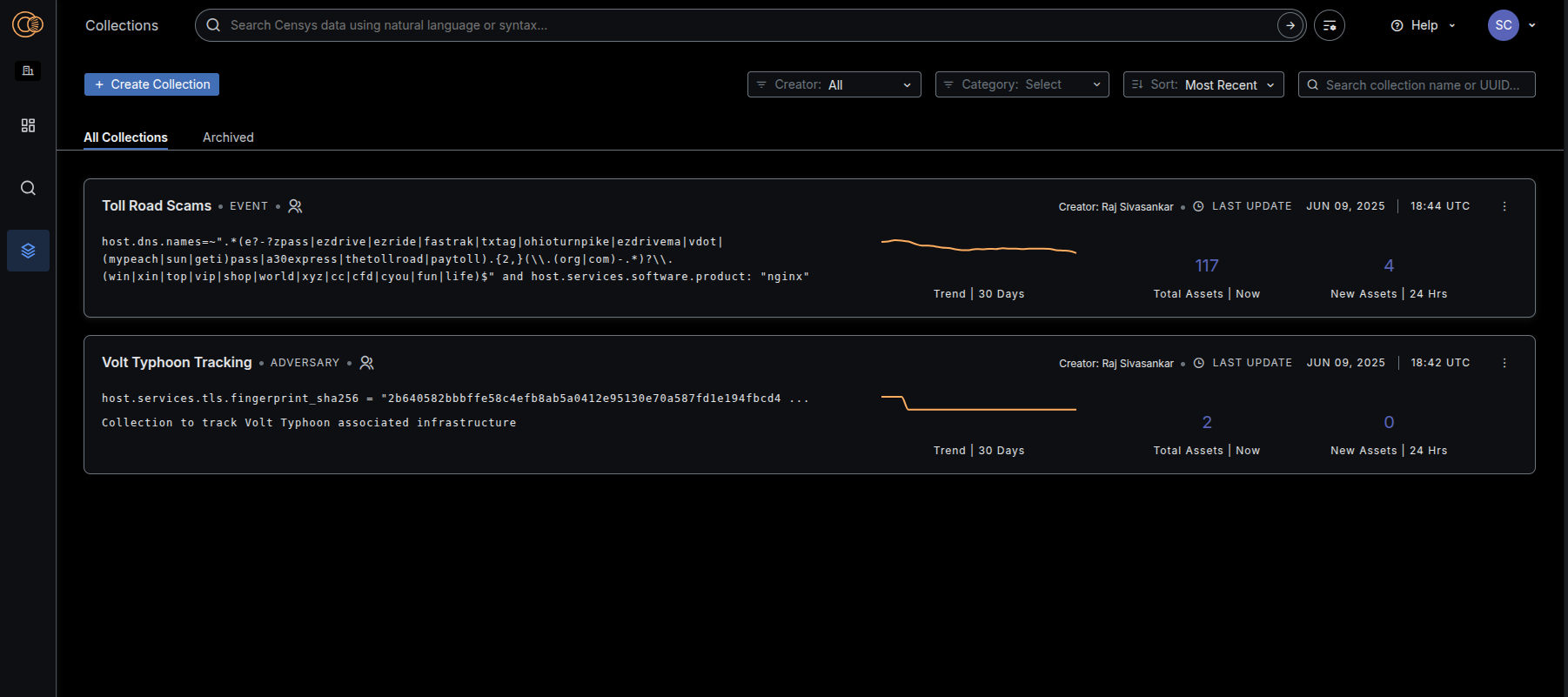This screenshot has height=697, width=1568.
Task: Expand the Category filter dropdown
Action: tap(1022, 84)
